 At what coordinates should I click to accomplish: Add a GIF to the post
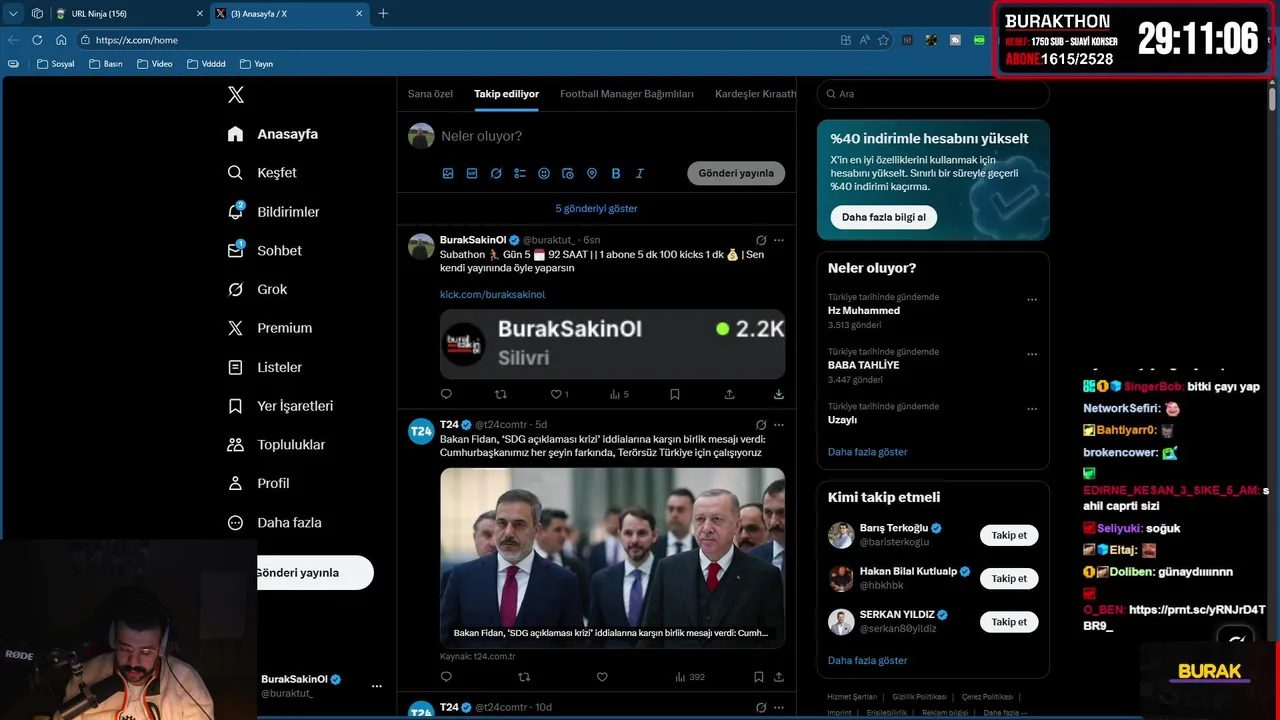click(472, 173)
